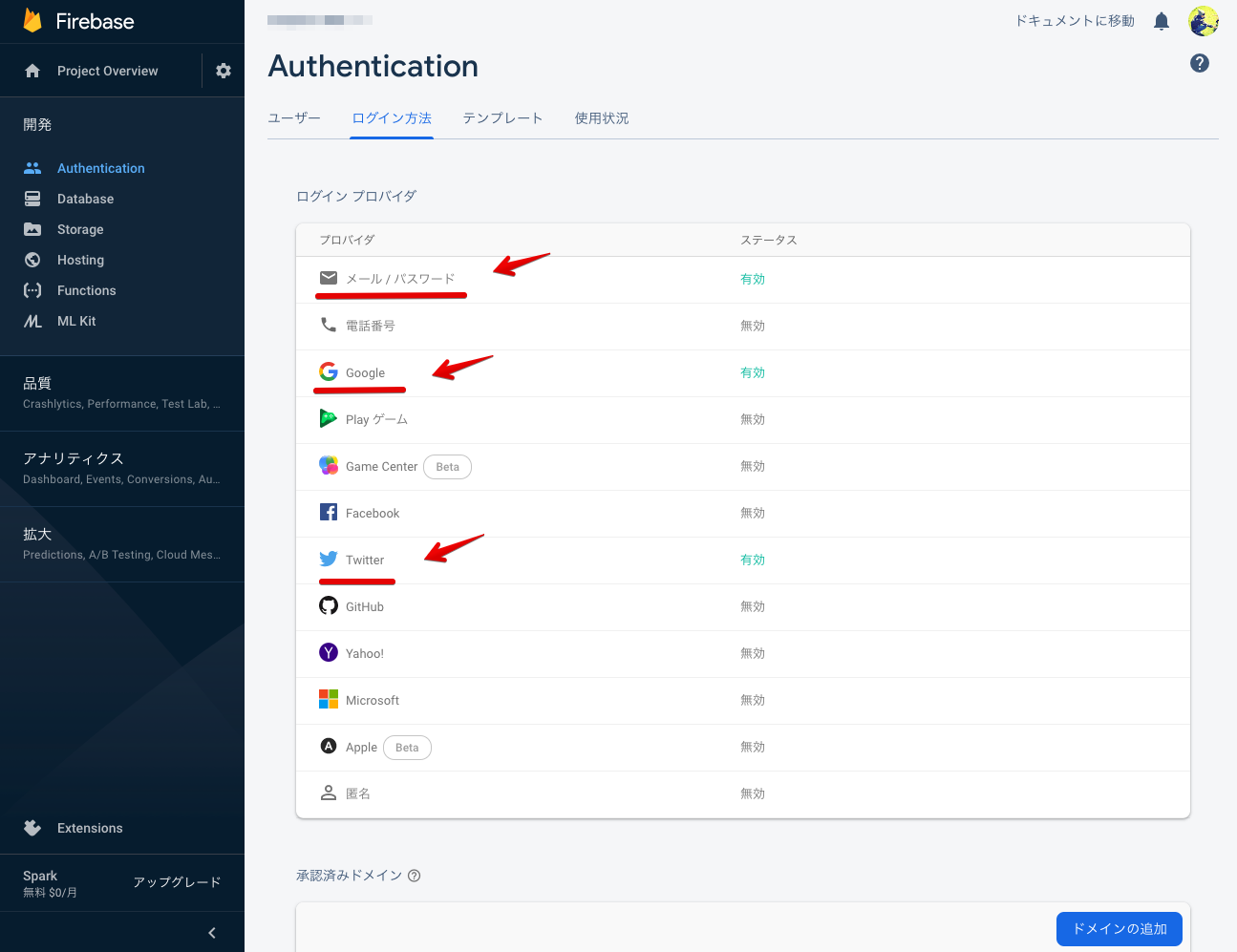
Task: Click the Firebase wordmark text
Action: pyautogui.click(x=95, y=21)
